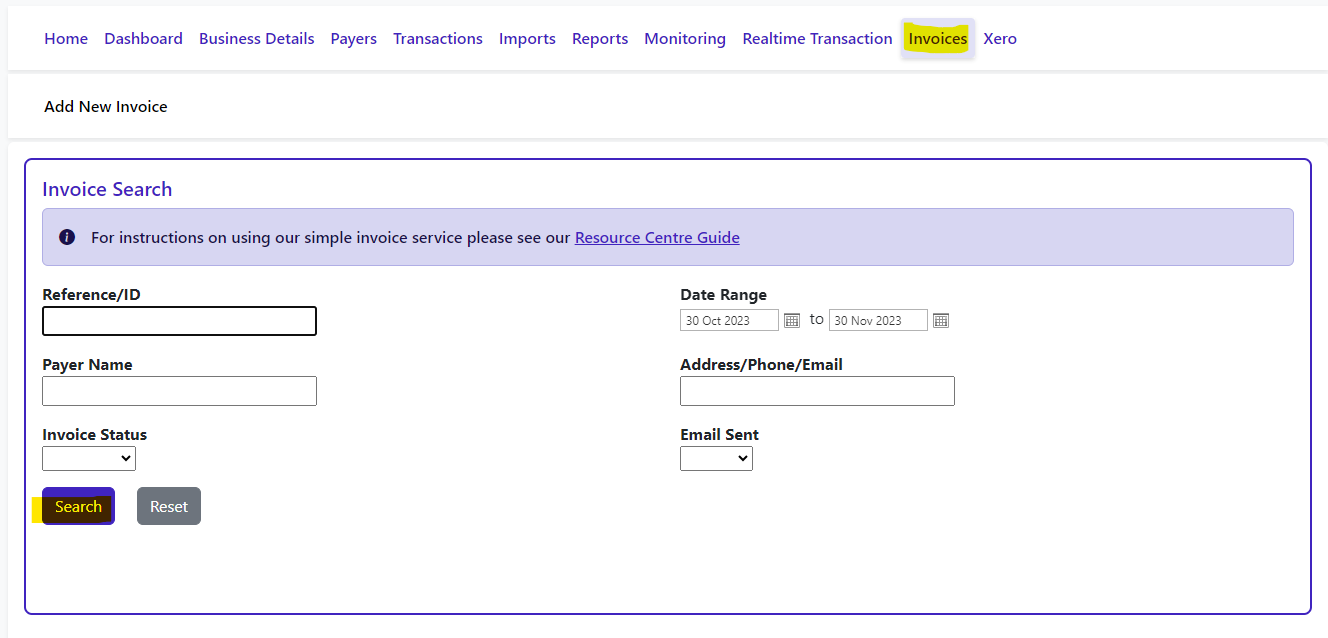Open the end date calendar picker icon

coord(940,321)
